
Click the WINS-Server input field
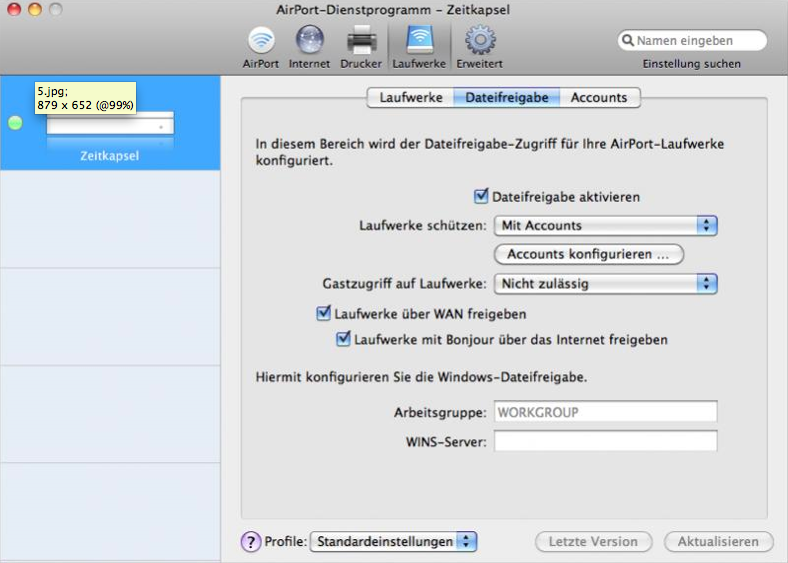[x=605, y=441]
